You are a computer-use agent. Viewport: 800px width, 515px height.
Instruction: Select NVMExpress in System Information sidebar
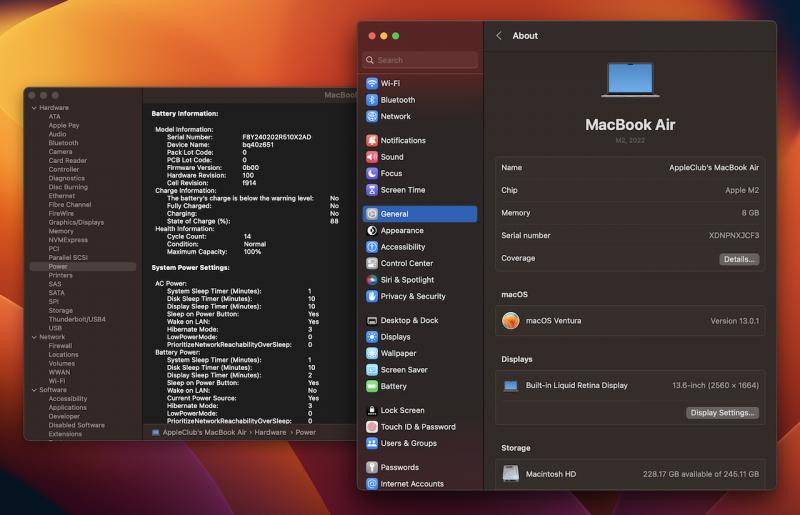click(x=68, y=240)
